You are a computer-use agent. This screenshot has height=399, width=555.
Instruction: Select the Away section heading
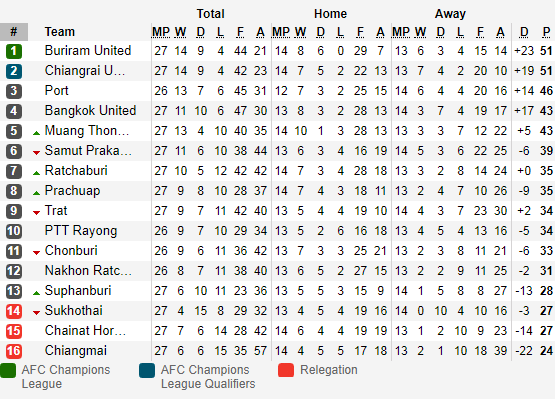[x=450, y=13]
